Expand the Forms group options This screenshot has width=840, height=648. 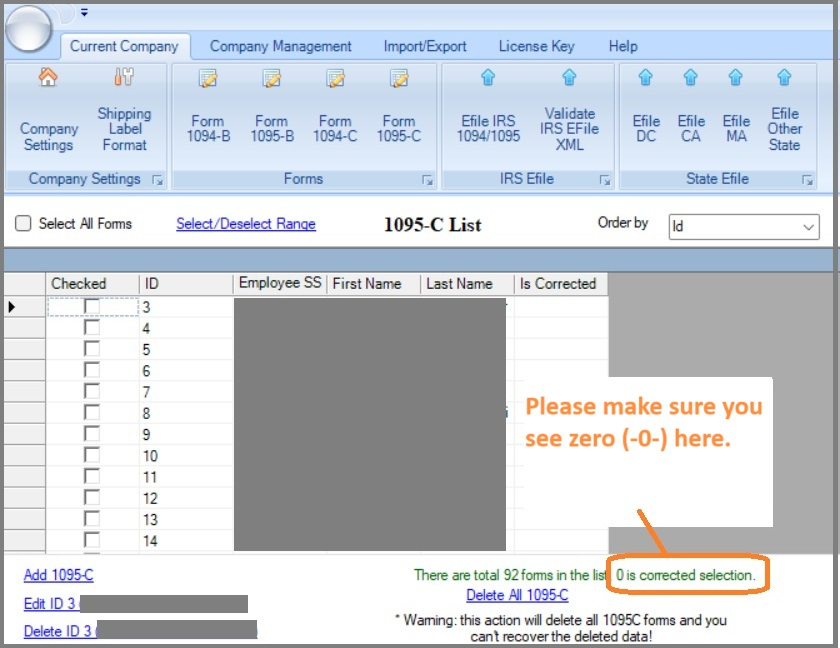pos(428,180)
